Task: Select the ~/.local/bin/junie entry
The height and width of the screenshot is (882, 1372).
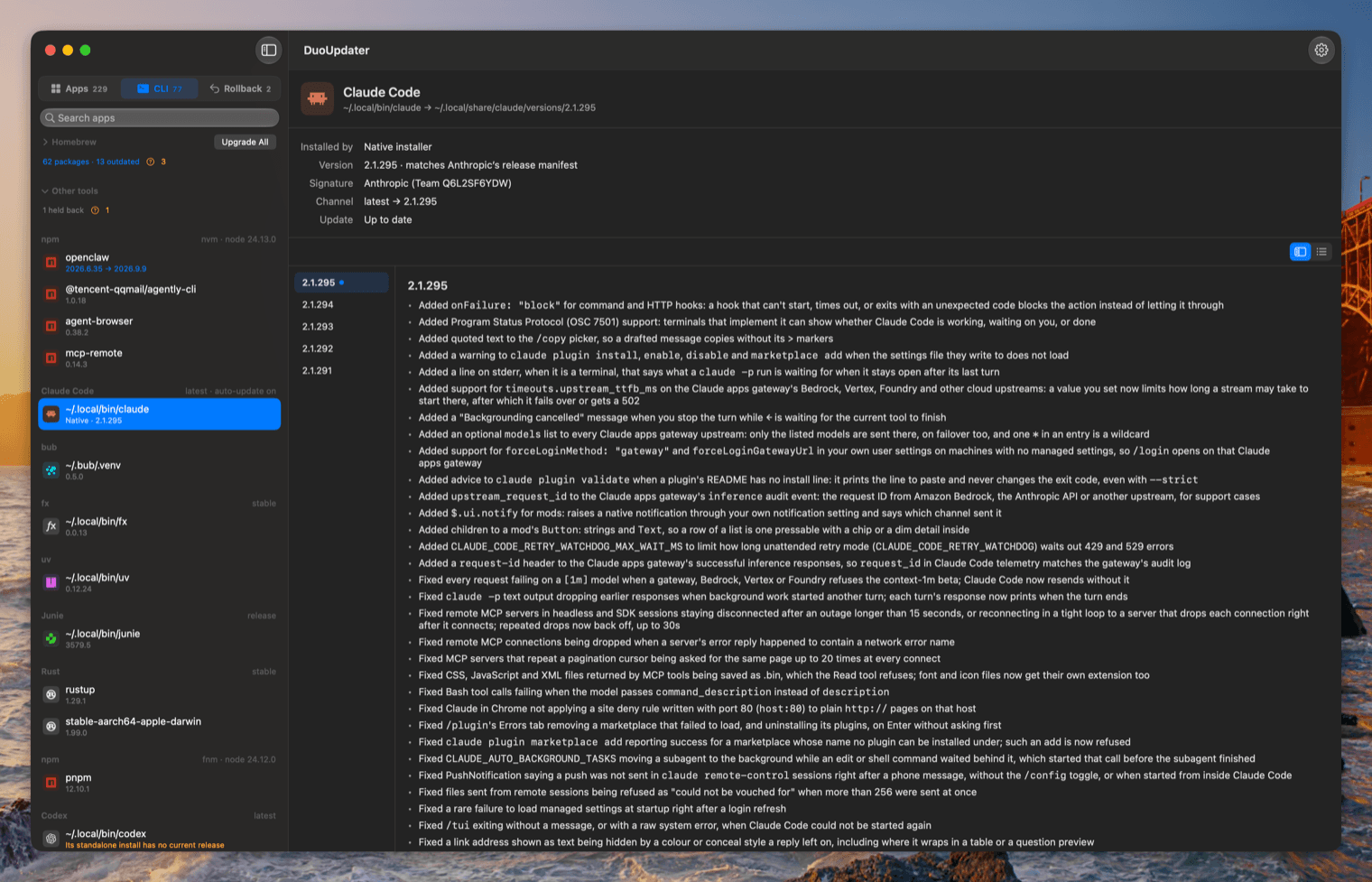Action: (160, 639)
